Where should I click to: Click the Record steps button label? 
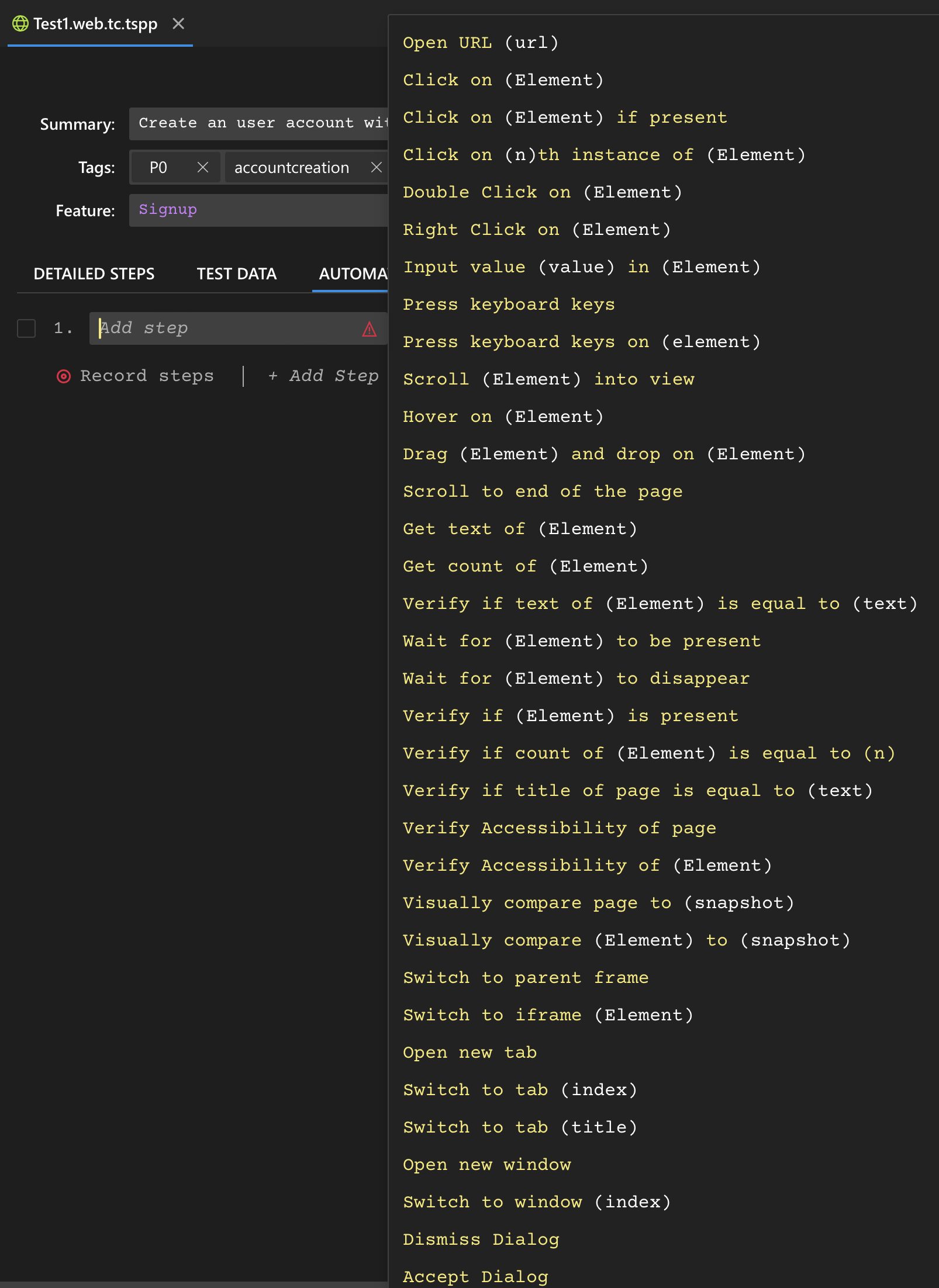coord(147,376)
